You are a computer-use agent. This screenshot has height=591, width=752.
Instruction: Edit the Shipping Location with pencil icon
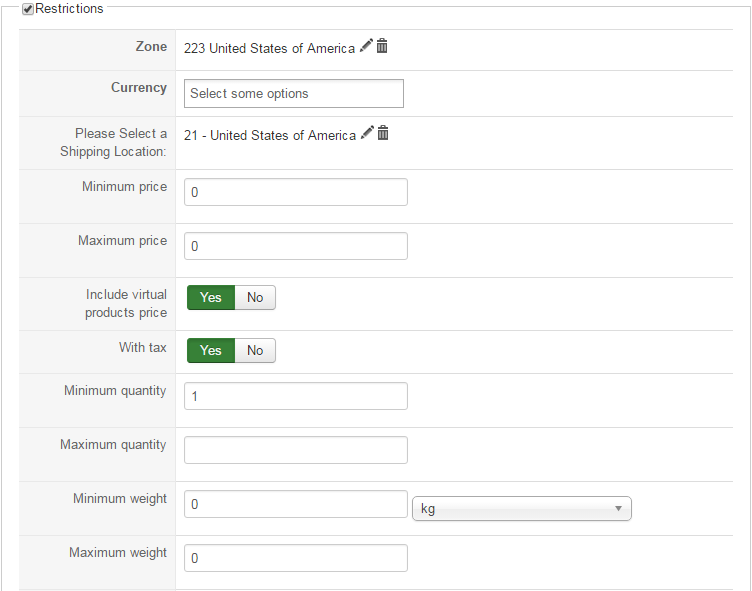point(367,133)
